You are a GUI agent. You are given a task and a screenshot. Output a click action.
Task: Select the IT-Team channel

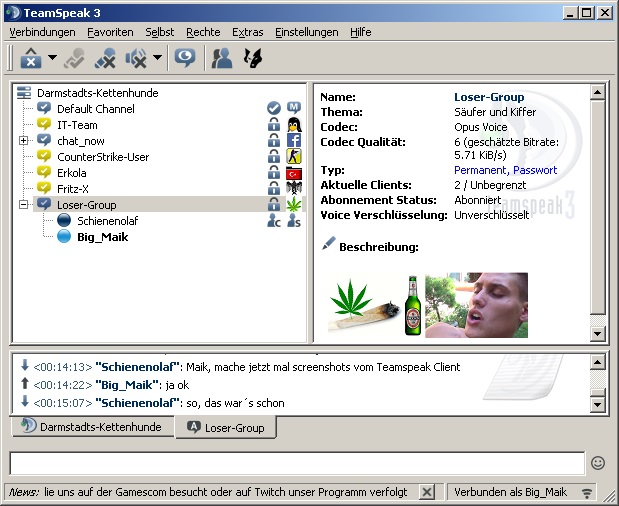[77, 125]
